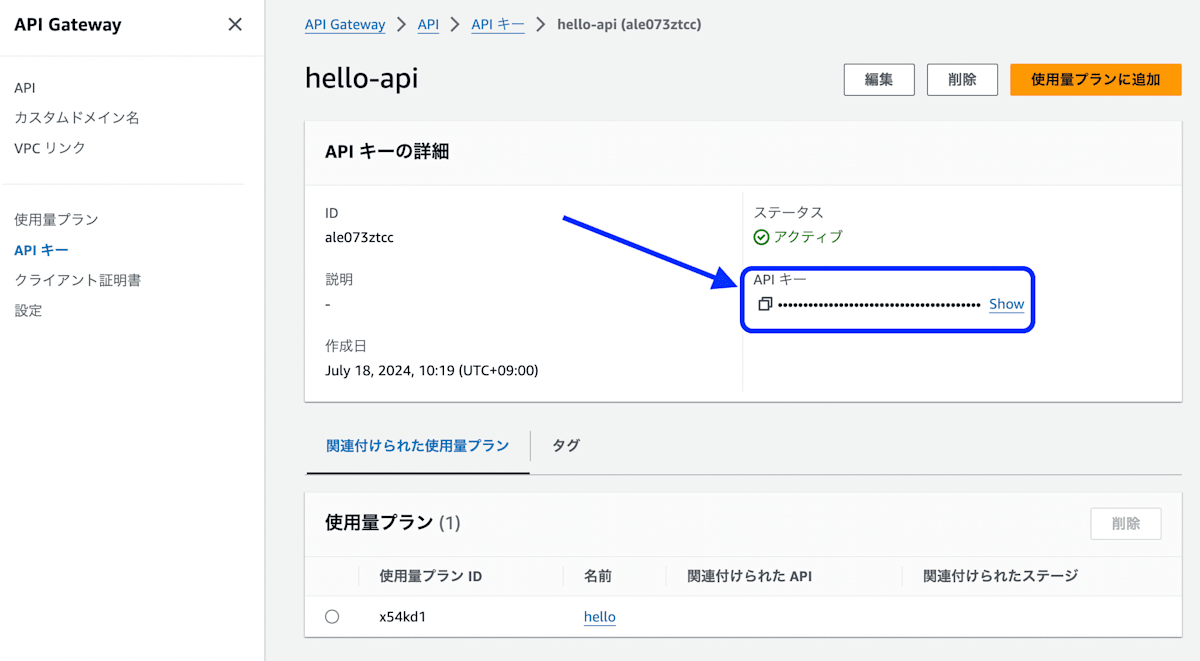Click the API Gateway sidebar title
Viewport: 1200px width, 661px height.
[68, 25]
